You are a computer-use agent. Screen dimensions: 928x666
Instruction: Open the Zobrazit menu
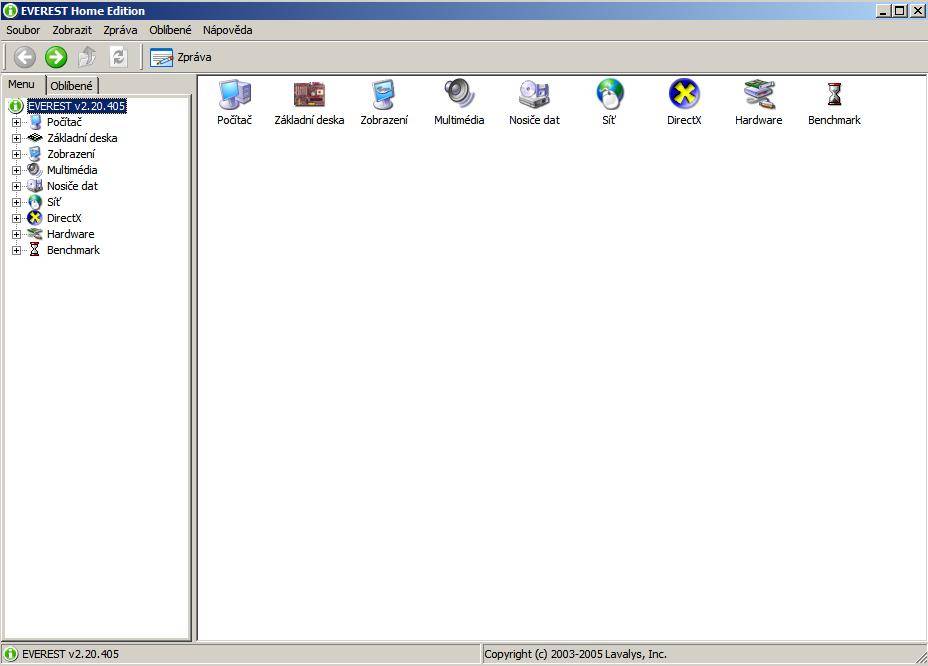[72, 30]
